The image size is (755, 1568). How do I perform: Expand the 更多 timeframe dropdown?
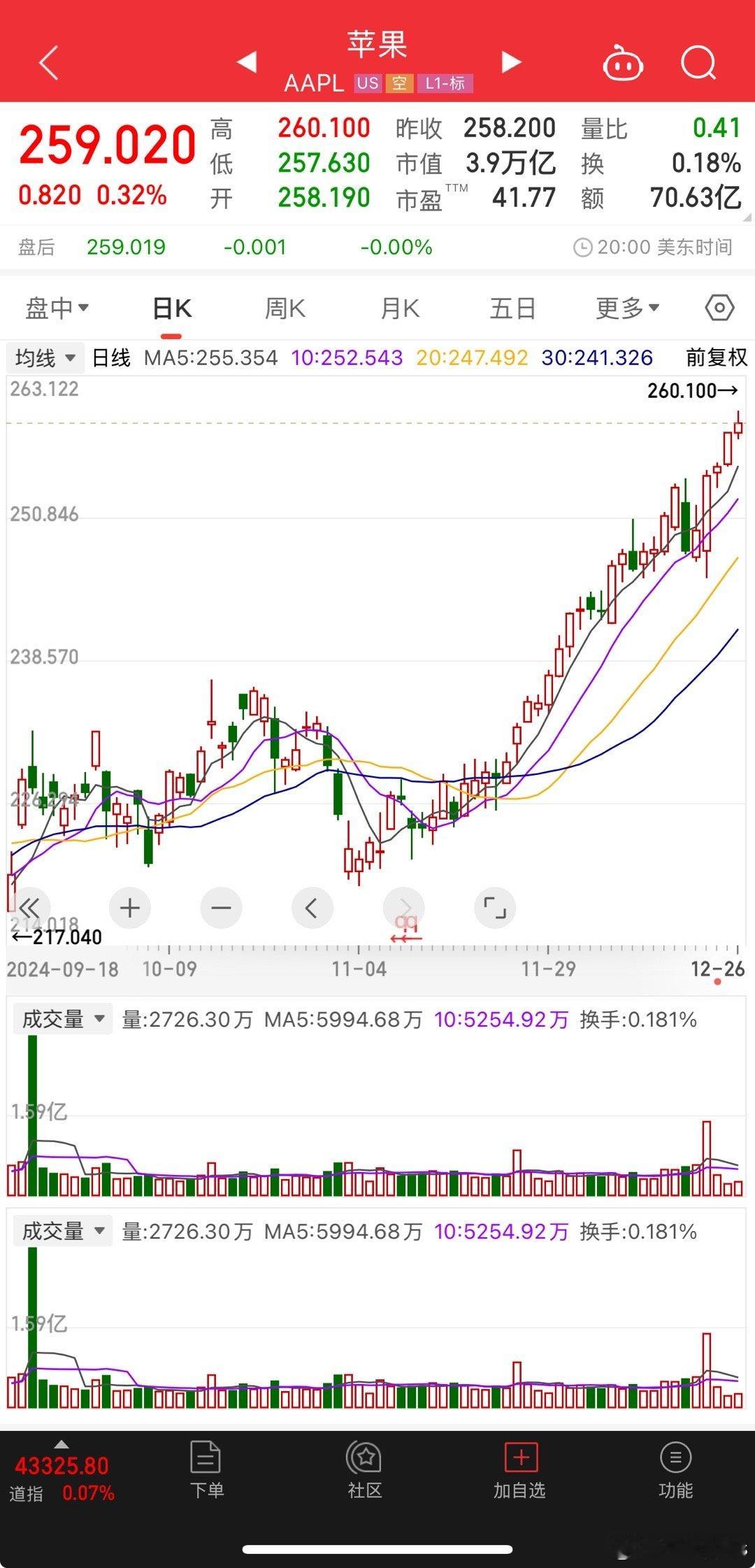[x=628, y=308]
